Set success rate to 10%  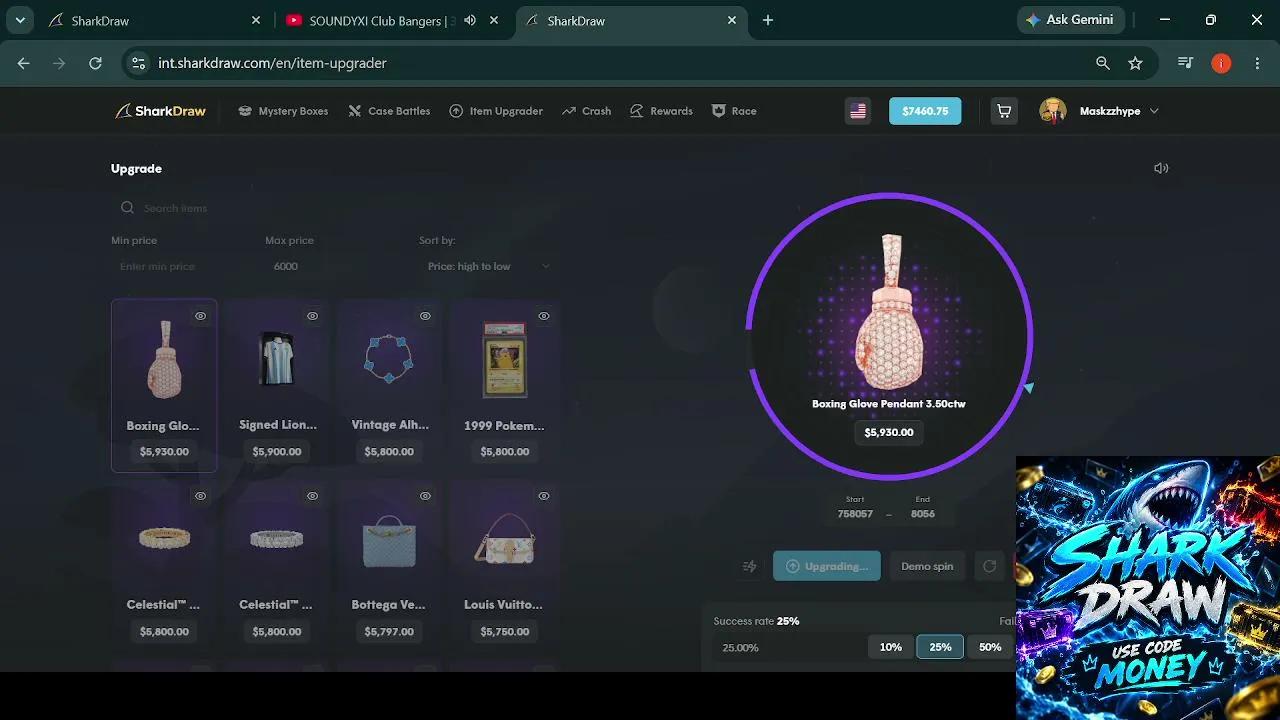(891, 647)
